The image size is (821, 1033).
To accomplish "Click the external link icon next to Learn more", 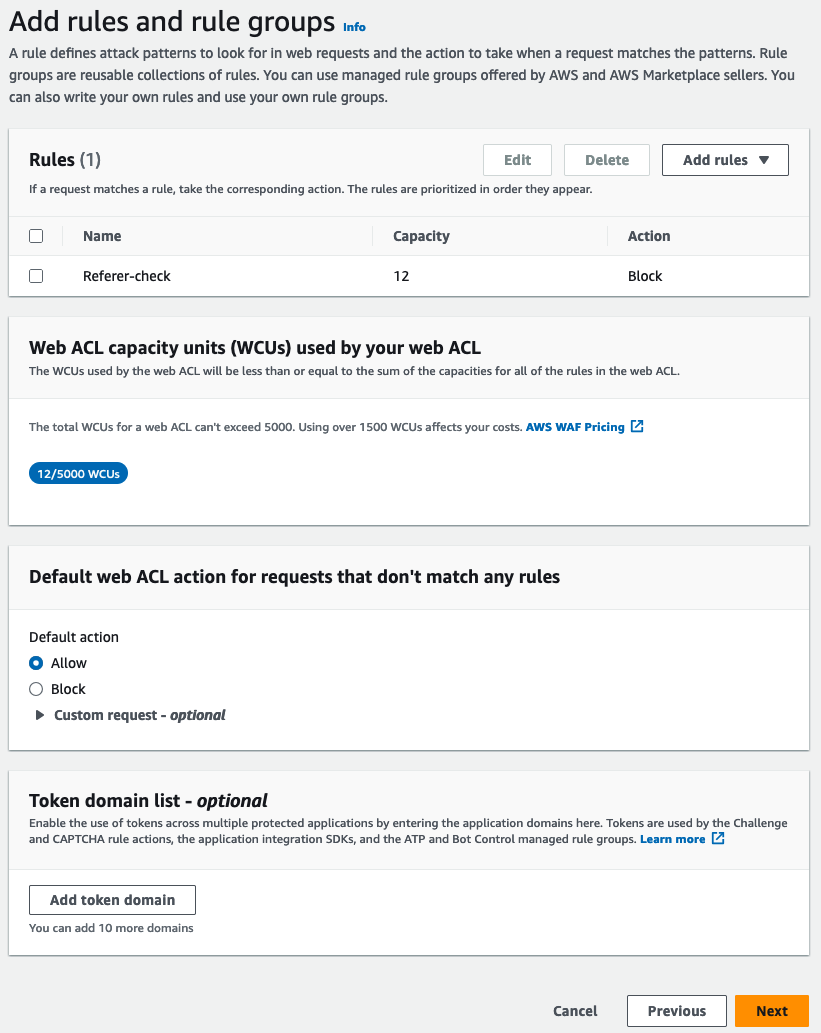I will [716, 839].
